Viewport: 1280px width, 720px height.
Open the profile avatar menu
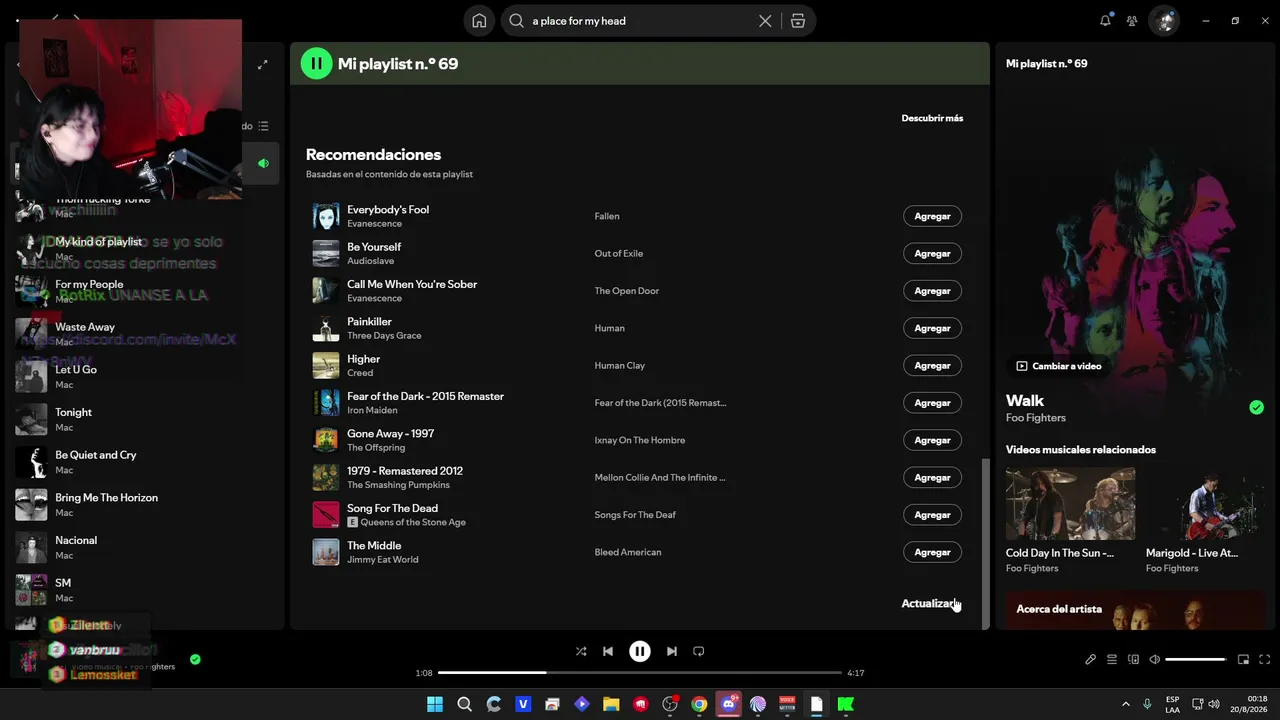pyautogui.click(x=1163, y=20)
